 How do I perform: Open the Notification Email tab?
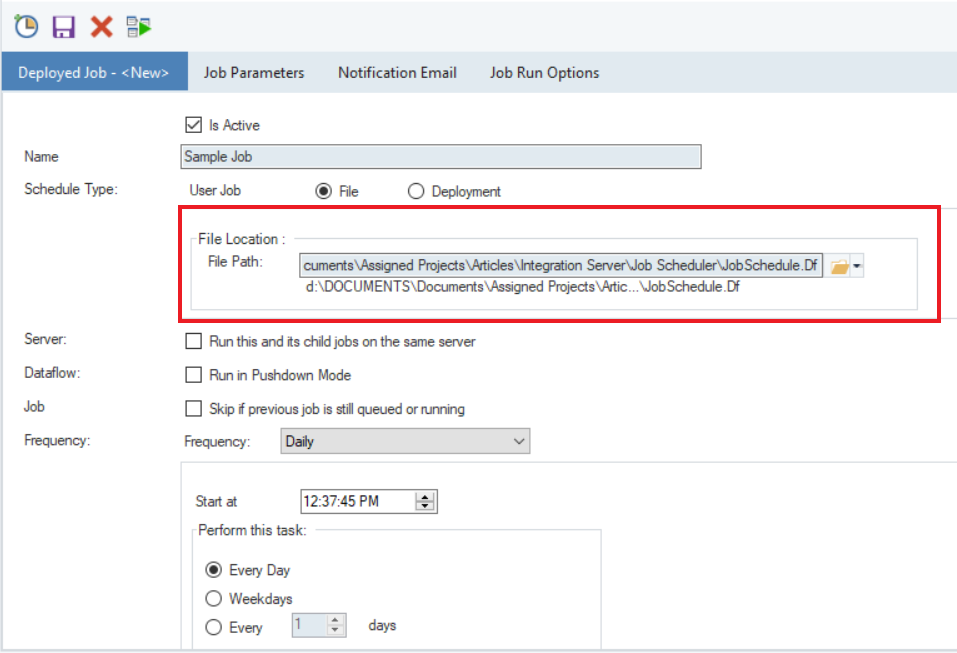397,73
